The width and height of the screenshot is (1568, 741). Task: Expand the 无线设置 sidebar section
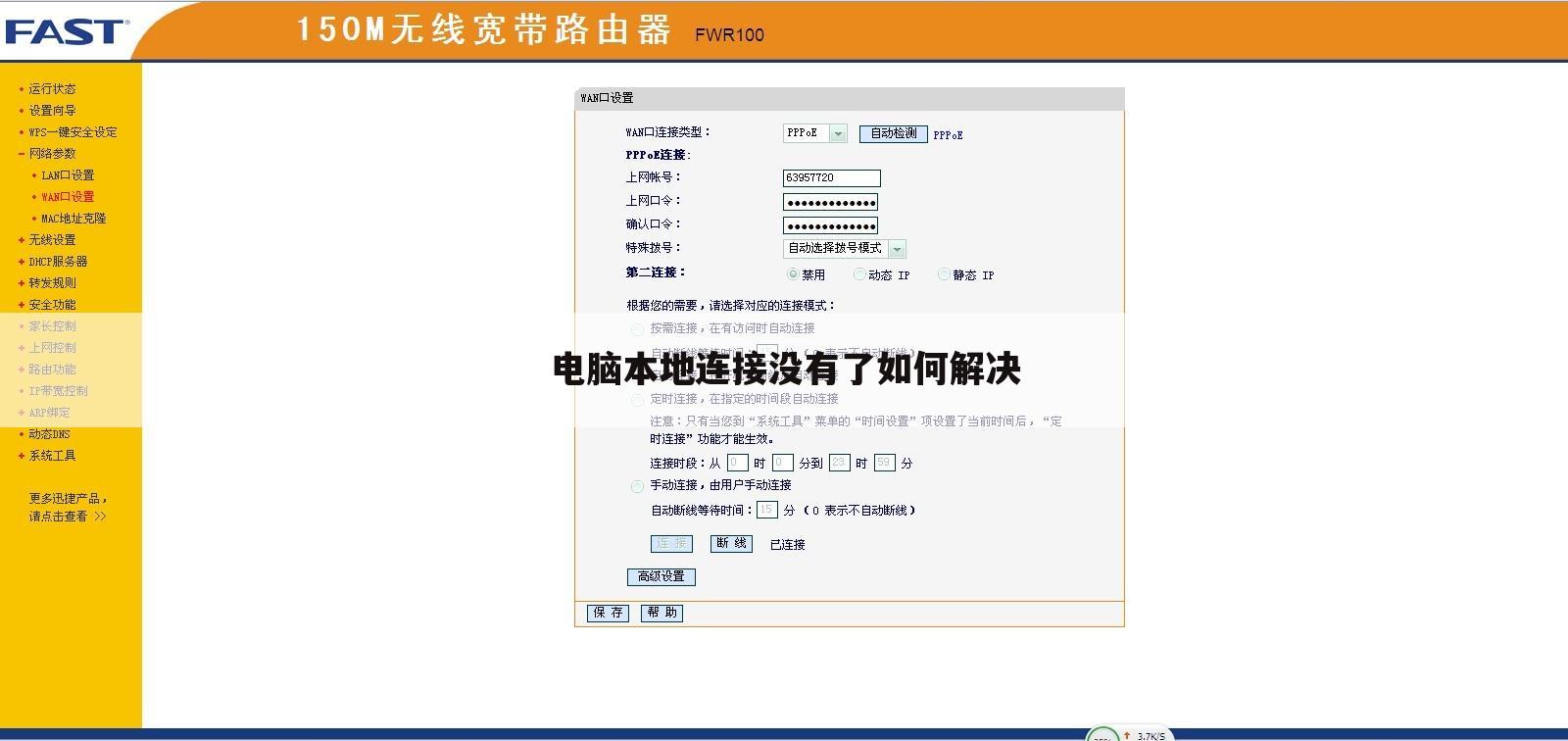(x=52, y=239)
